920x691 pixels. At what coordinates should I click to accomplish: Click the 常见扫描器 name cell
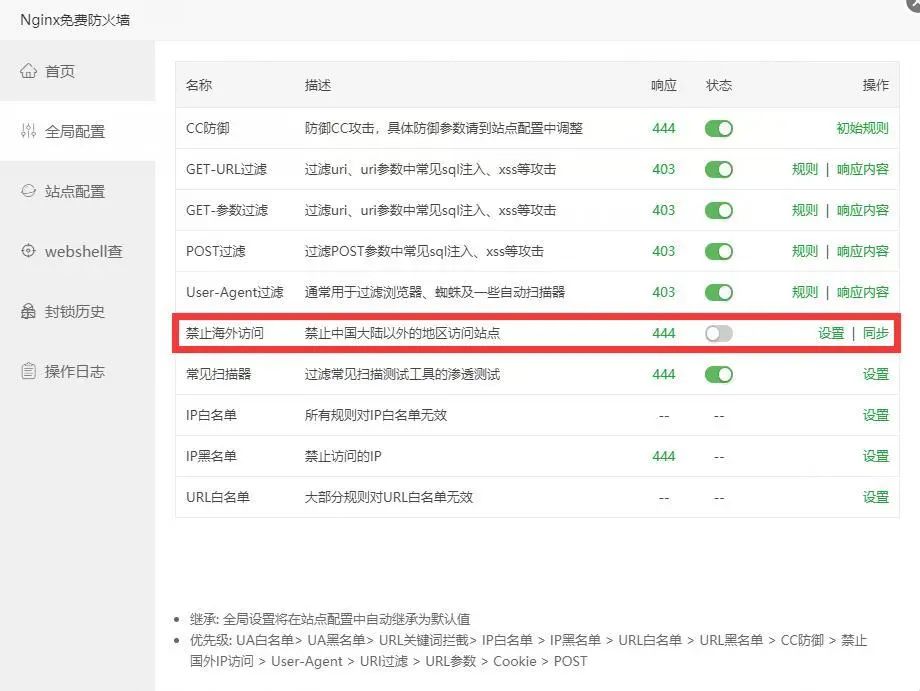(218, 374)
